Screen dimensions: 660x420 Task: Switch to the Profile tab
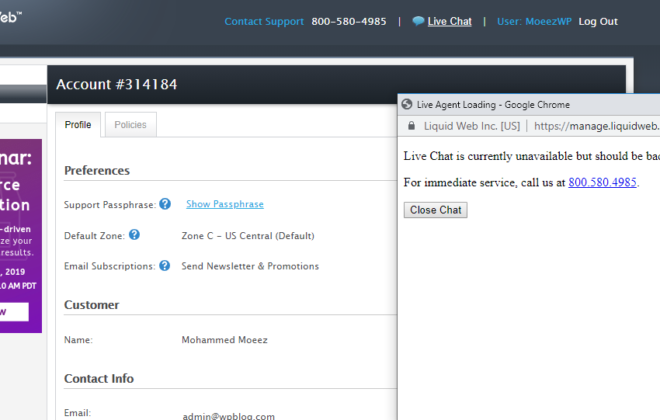[78, 125]
